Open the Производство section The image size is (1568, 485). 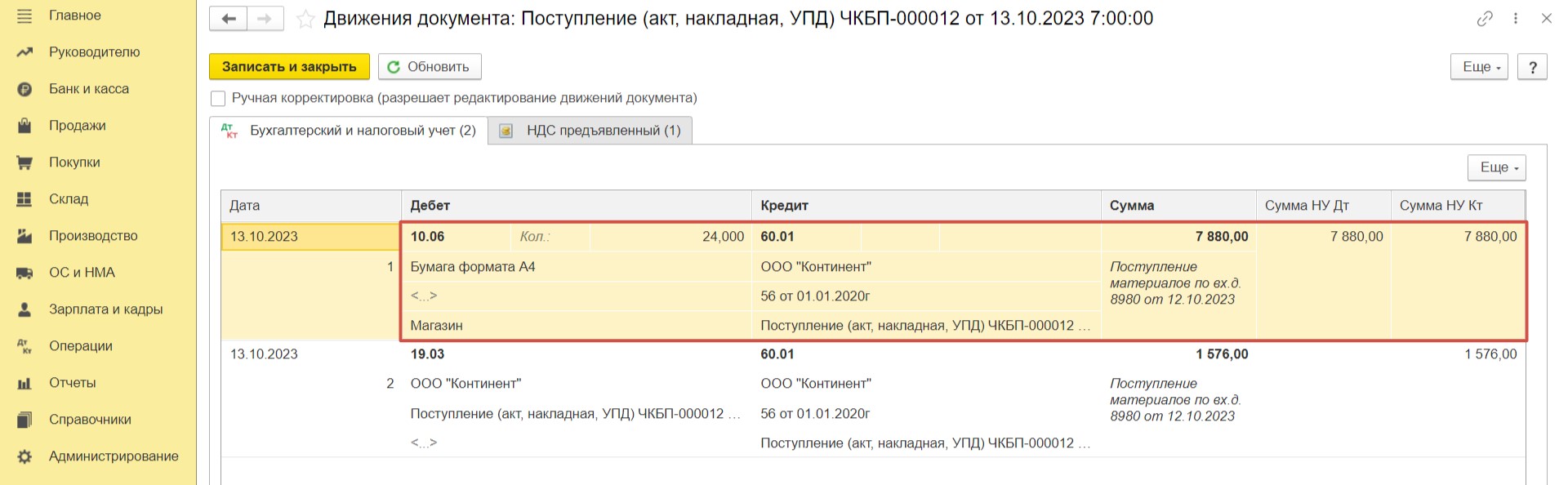(93, 235)
